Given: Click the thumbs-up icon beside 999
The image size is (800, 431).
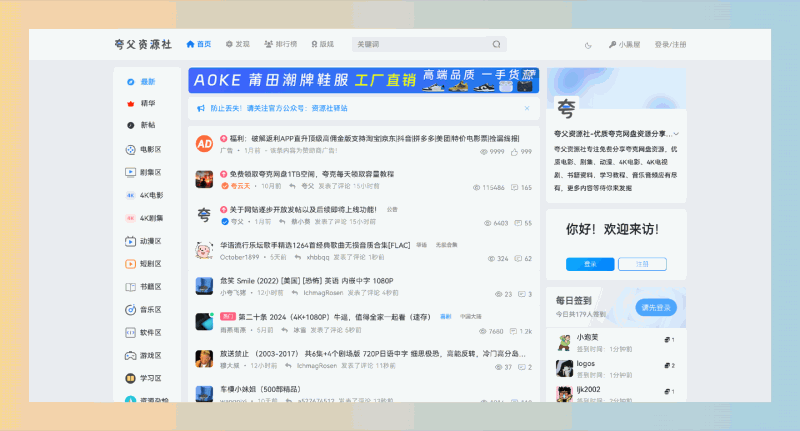Looking at the screenshot, I should [514, 152].
